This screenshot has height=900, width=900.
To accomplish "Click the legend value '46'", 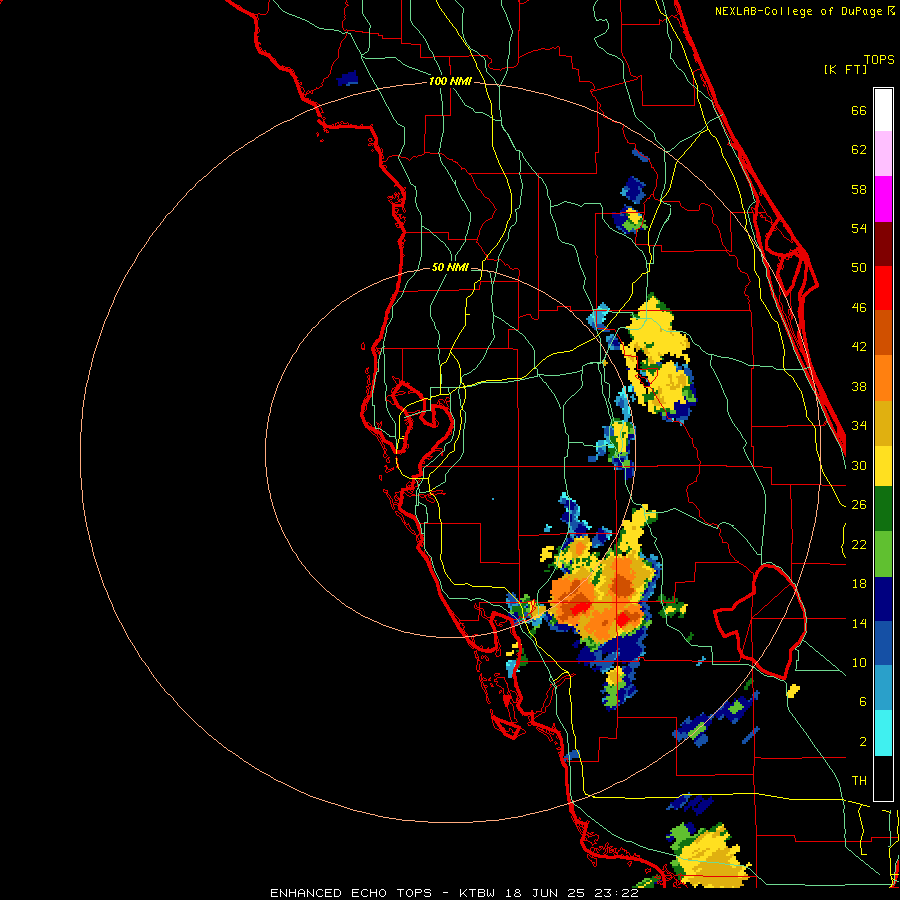I will [859, 308].
